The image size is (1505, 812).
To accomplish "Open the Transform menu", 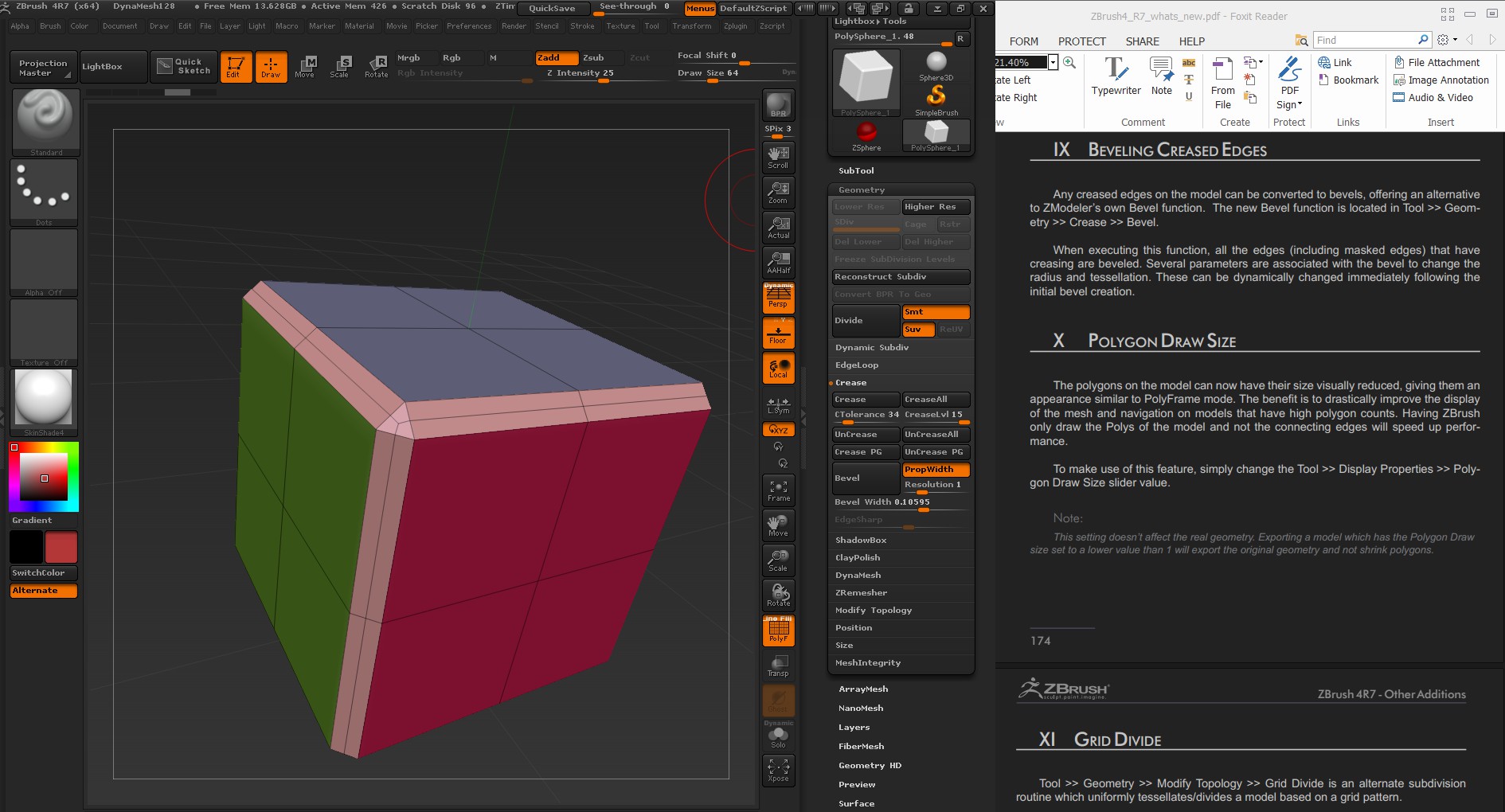I will (x=692, y=26).
